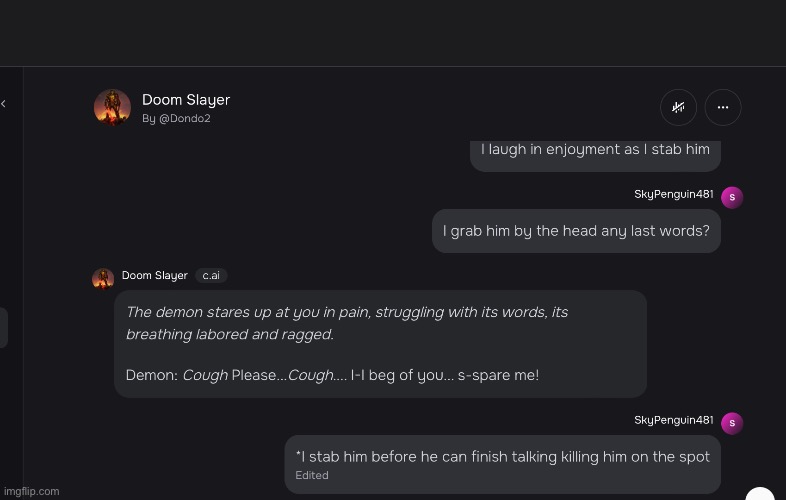This screenshot has height=500, width=786.
Task: Click SkyPenguin481 avatar beside last words message
Action: [732, 197]
